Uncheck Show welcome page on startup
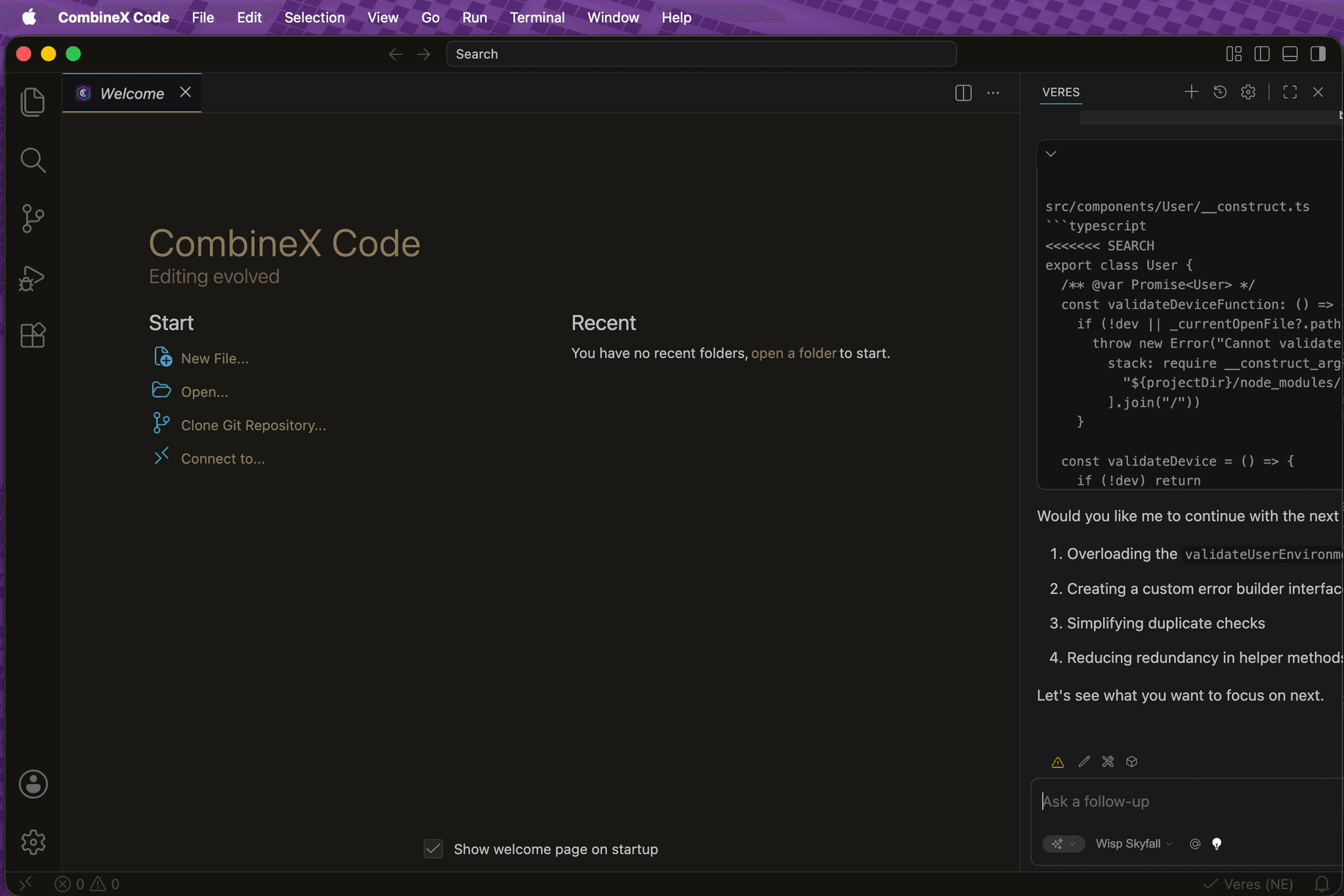1344x896 pixels. (x=433, y=849)
